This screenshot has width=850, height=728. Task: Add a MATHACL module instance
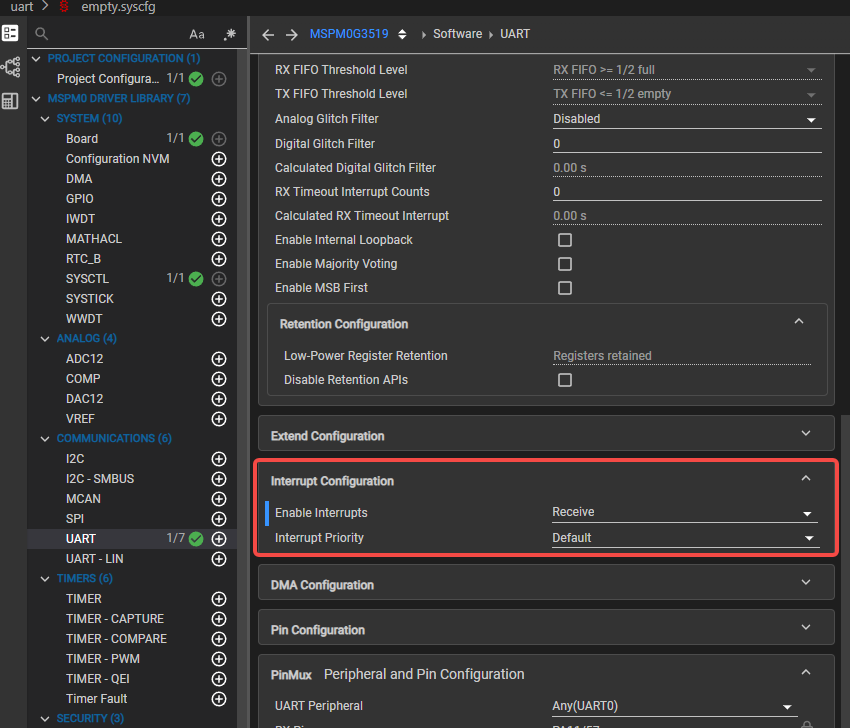pos(218,239)
